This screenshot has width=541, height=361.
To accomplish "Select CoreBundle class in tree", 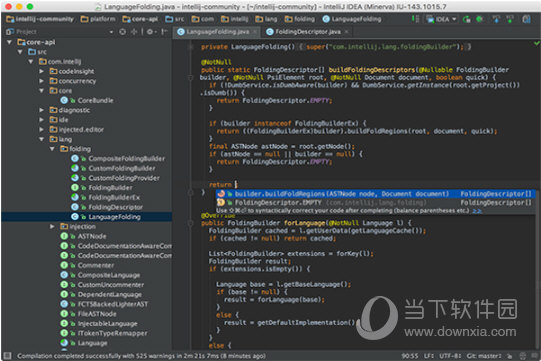I will [87, 100].
